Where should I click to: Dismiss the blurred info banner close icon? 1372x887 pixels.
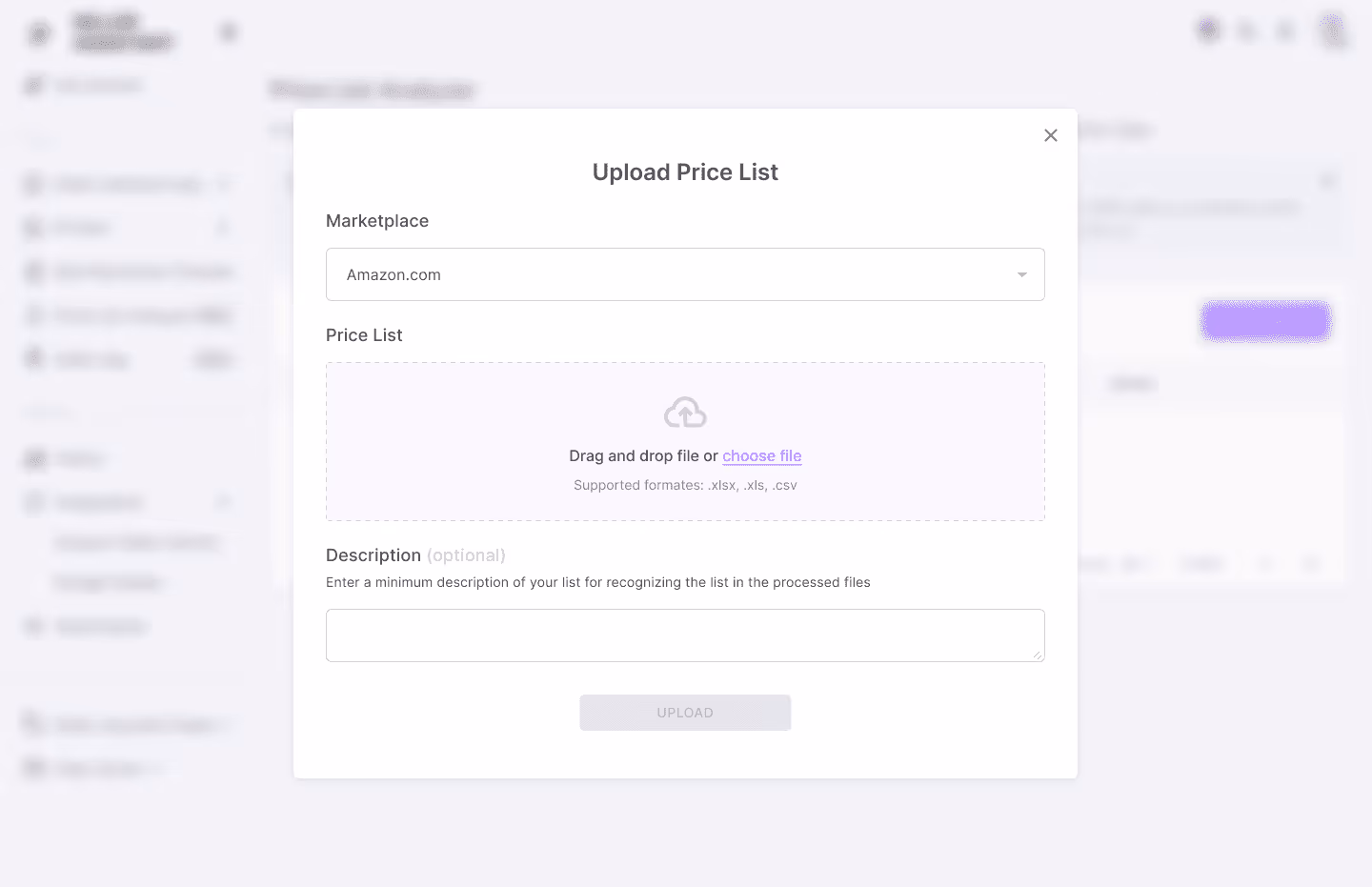click(1327, 180)
